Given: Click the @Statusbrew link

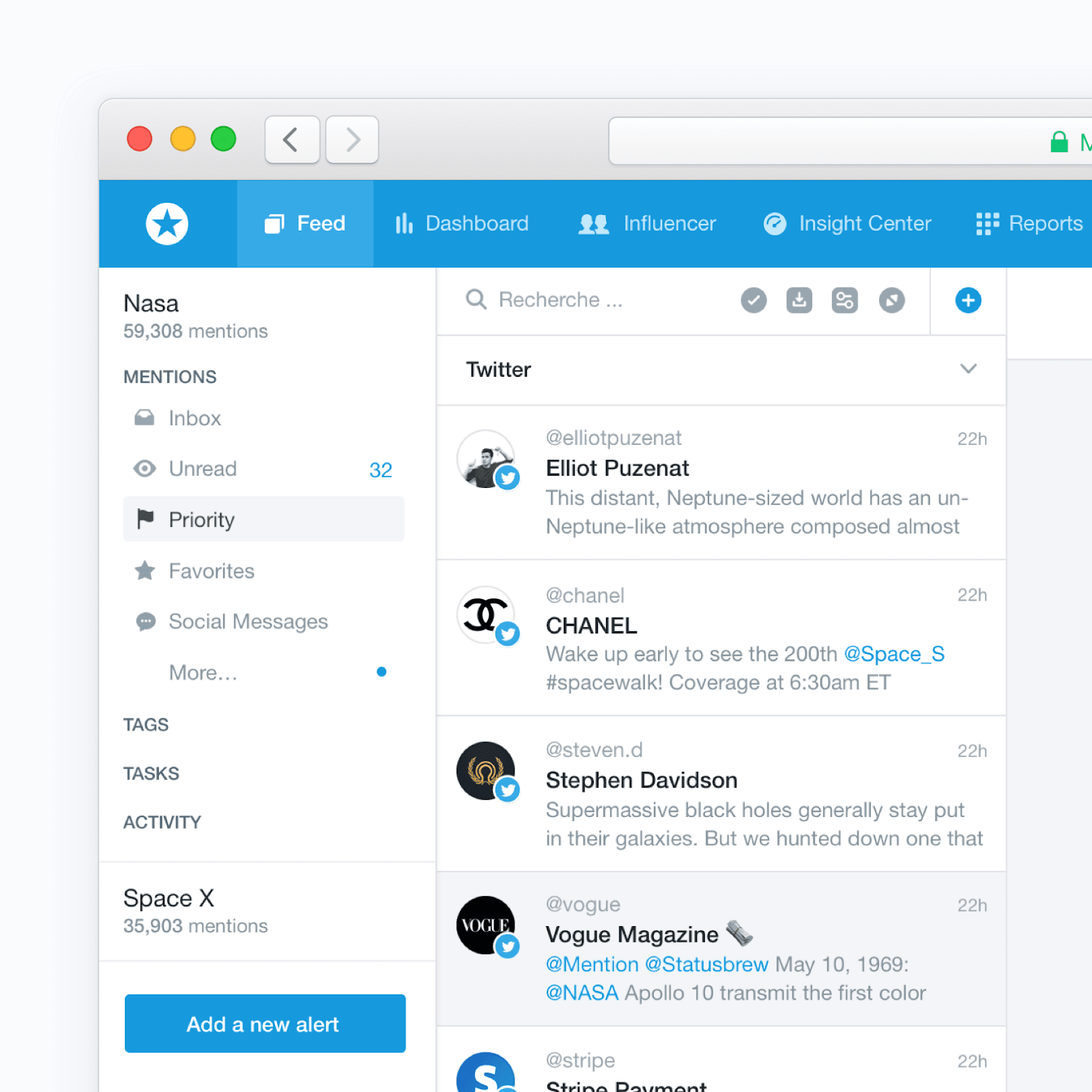Looking at the screenshot, I should (x=706, y=964).
